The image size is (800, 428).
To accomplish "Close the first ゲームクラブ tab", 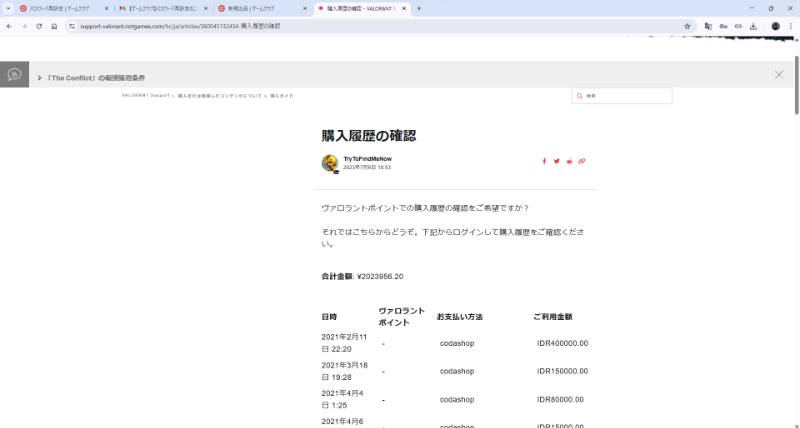I will pyautogui.click(x=106, y=9).
